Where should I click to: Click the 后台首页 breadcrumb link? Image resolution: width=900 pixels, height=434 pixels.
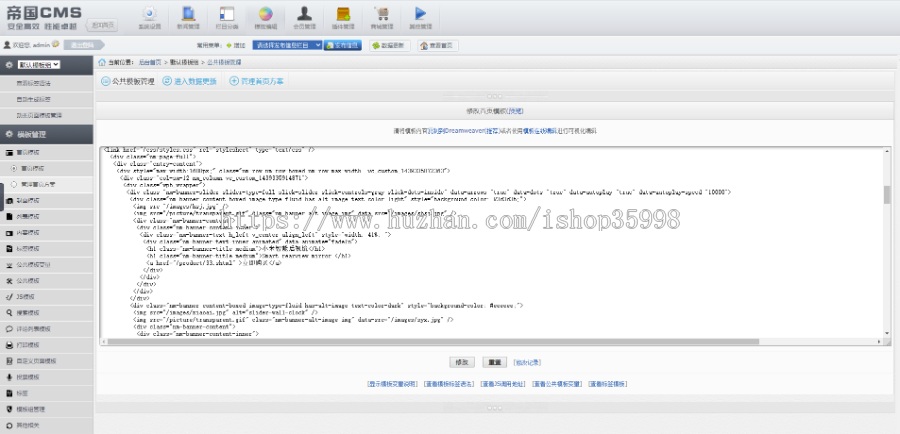(150, 62)
